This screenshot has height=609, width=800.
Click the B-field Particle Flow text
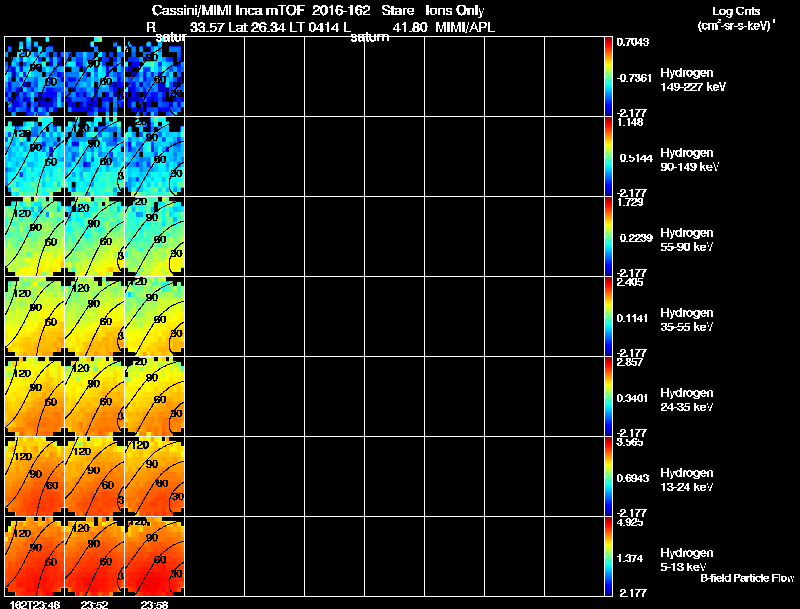click(747, 578)
